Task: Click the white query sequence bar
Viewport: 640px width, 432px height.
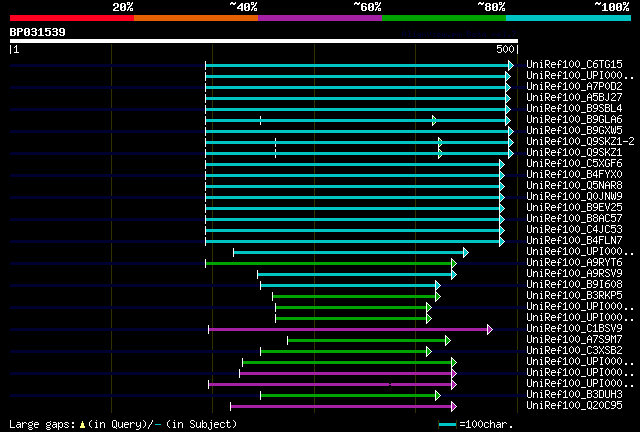Action: tap(264, 41)
